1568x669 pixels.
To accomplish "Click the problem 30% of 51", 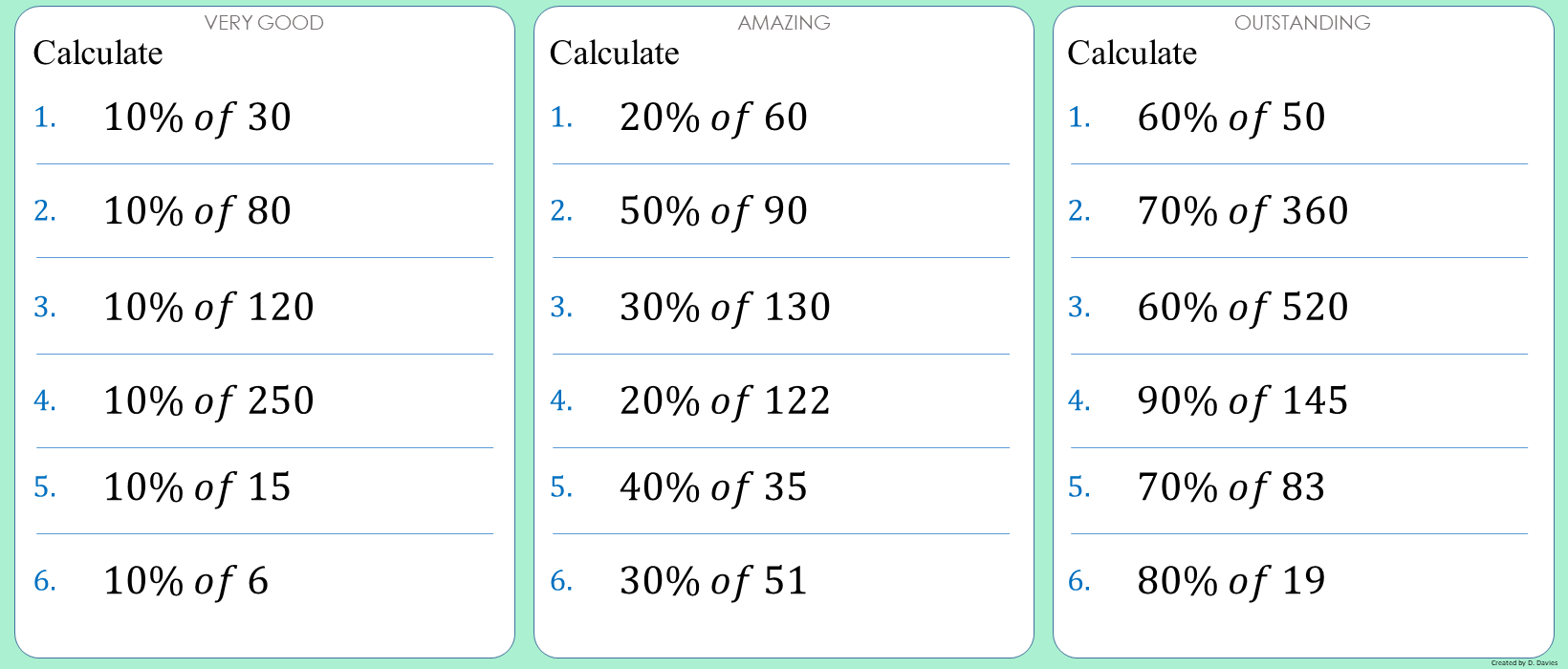I will tap(713, 581).
